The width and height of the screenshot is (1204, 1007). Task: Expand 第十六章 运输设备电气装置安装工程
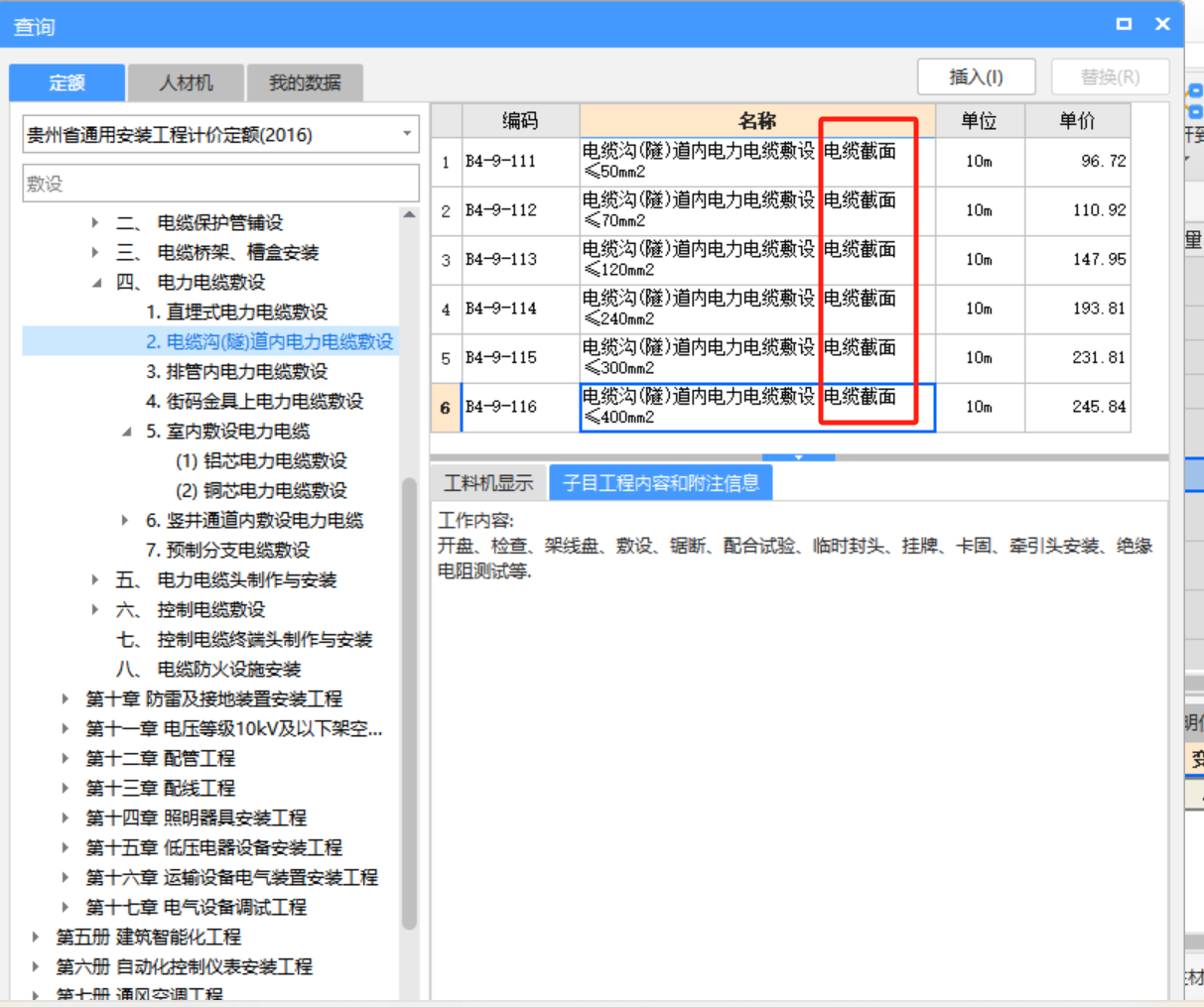point(66,878)
